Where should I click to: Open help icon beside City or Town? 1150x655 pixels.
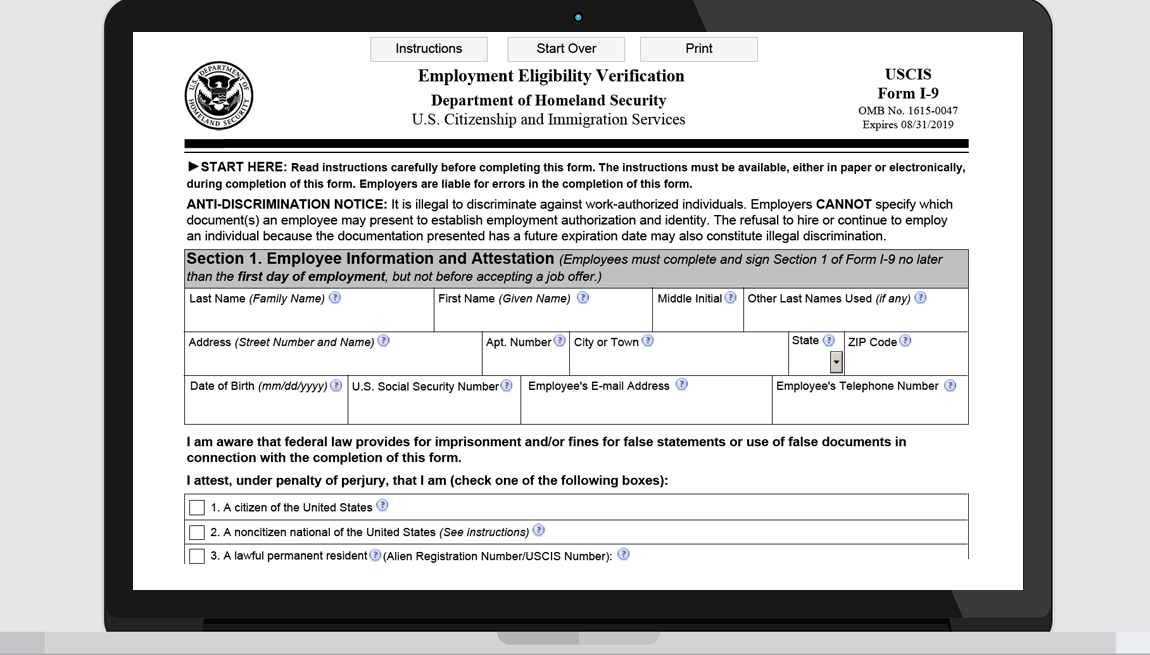pos(648,341)
